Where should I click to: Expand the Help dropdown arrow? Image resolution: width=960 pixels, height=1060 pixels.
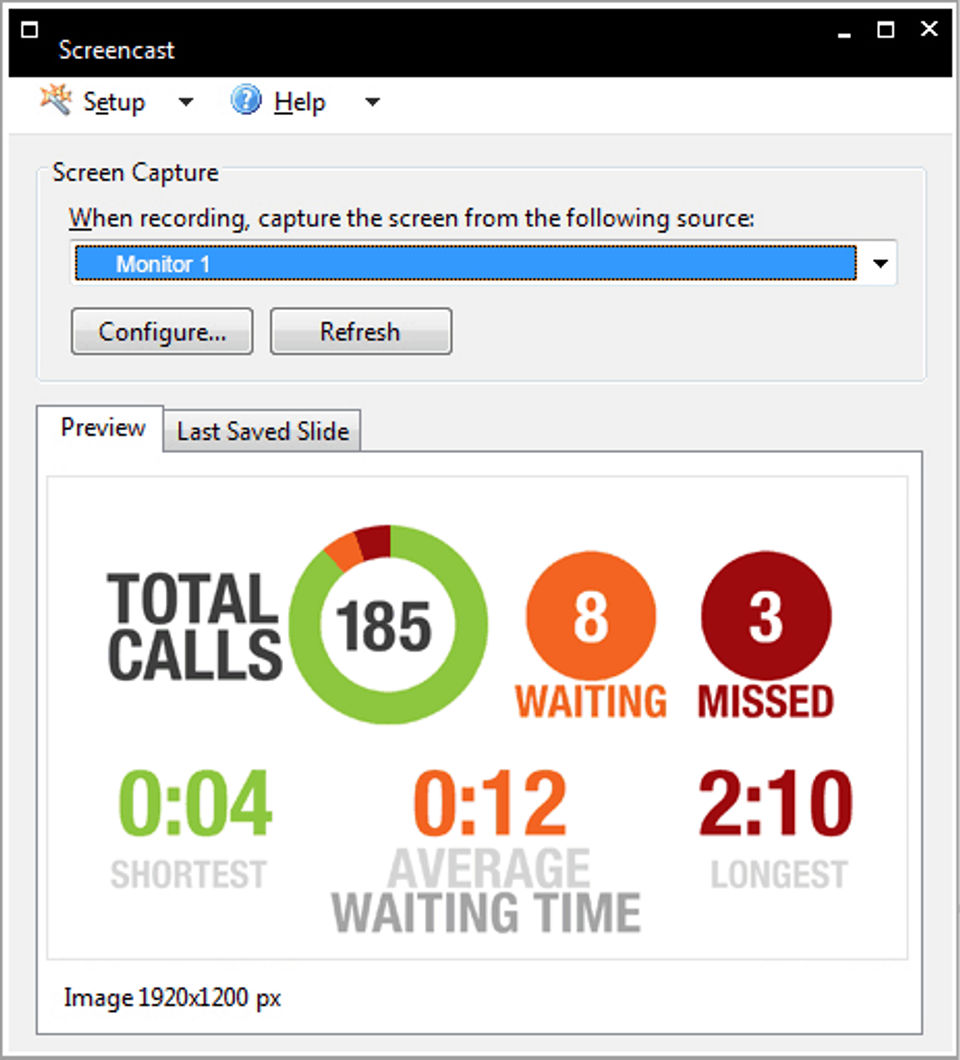pyautogui.click(x=373, y=102)
